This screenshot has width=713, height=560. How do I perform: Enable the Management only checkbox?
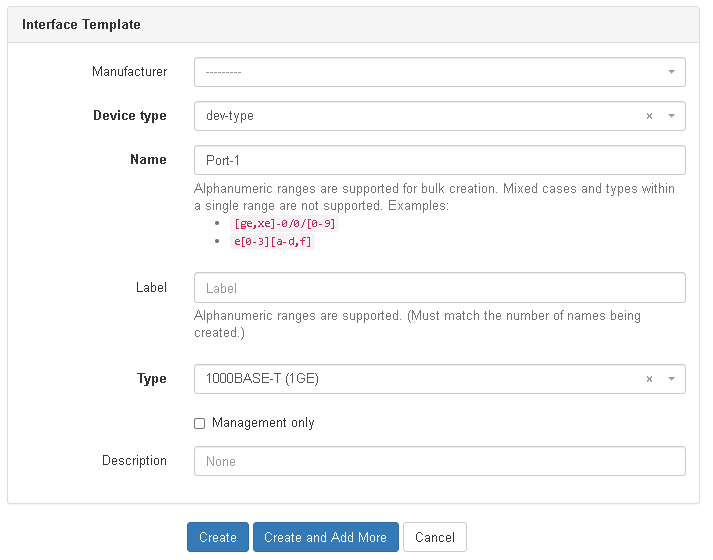(199, 423)
